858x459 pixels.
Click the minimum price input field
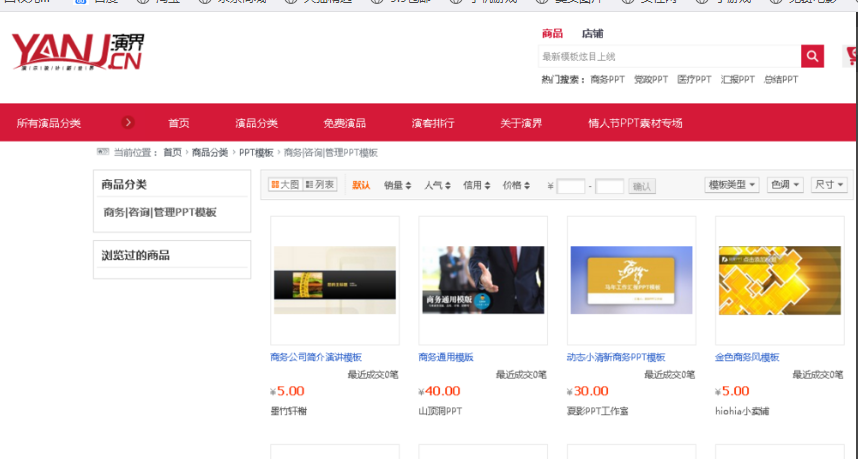tap(571, 186)
